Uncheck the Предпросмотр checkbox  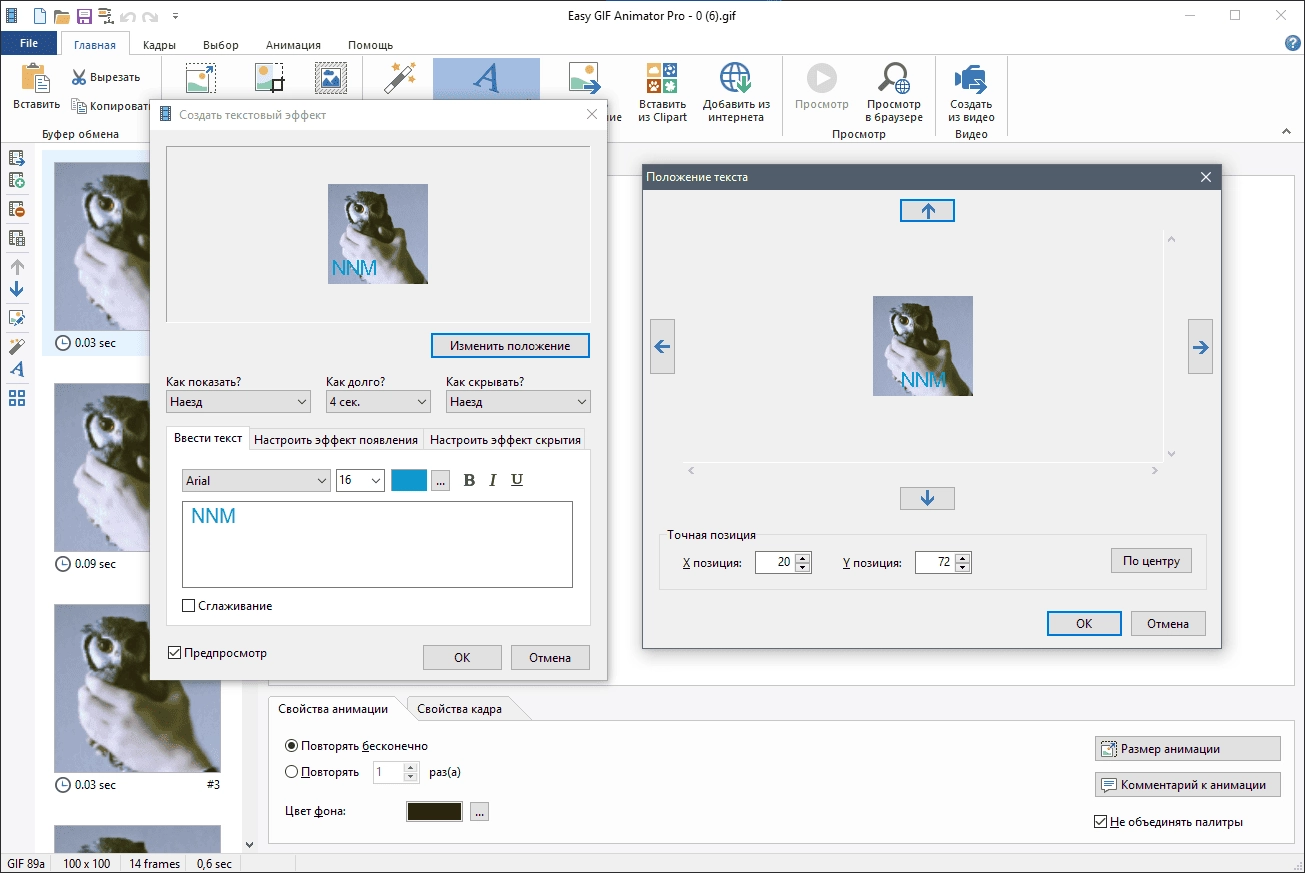coord(174,653)
